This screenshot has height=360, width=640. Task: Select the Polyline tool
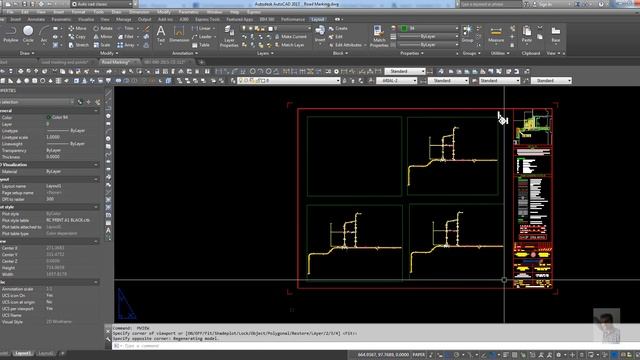click(x=11, y=34)
